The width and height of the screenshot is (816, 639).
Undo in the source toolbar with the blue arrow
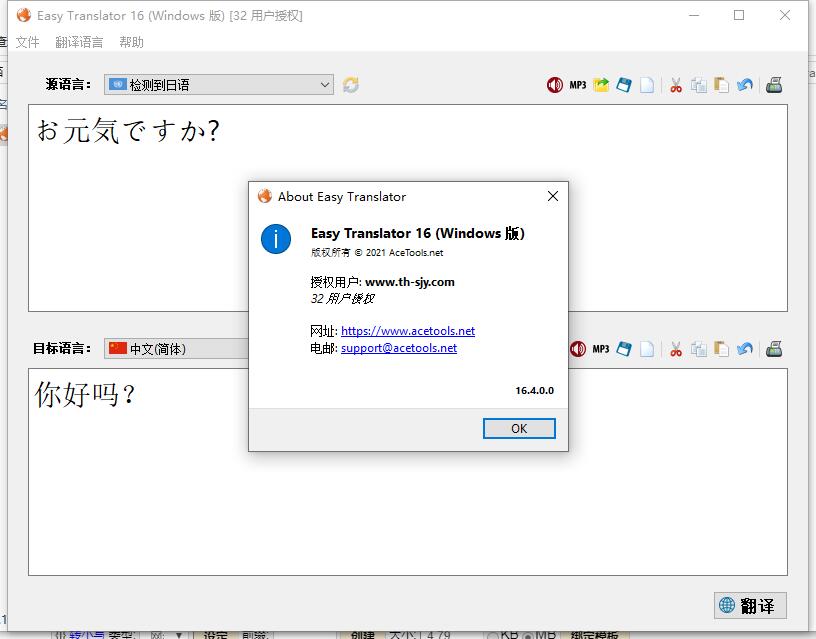click(x=745, y=85)
